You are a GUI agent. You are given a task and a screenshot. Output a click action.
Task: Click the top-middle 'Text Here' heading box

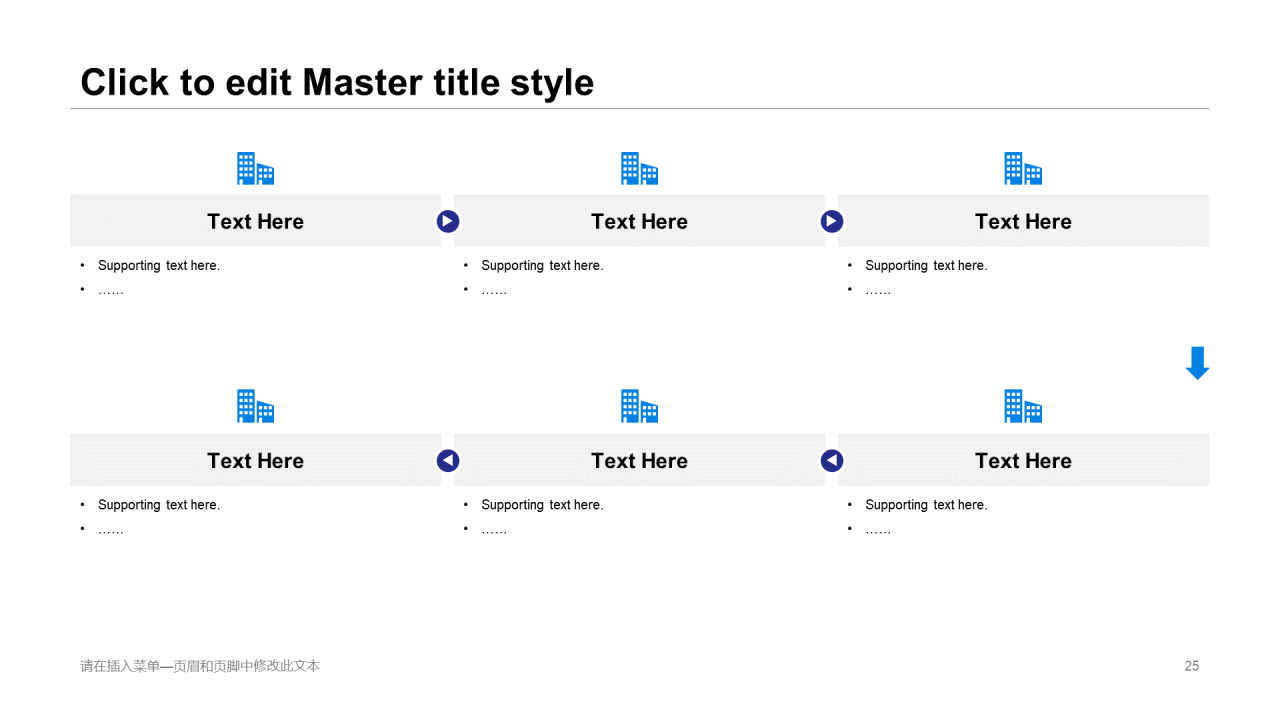pos(639,221)
